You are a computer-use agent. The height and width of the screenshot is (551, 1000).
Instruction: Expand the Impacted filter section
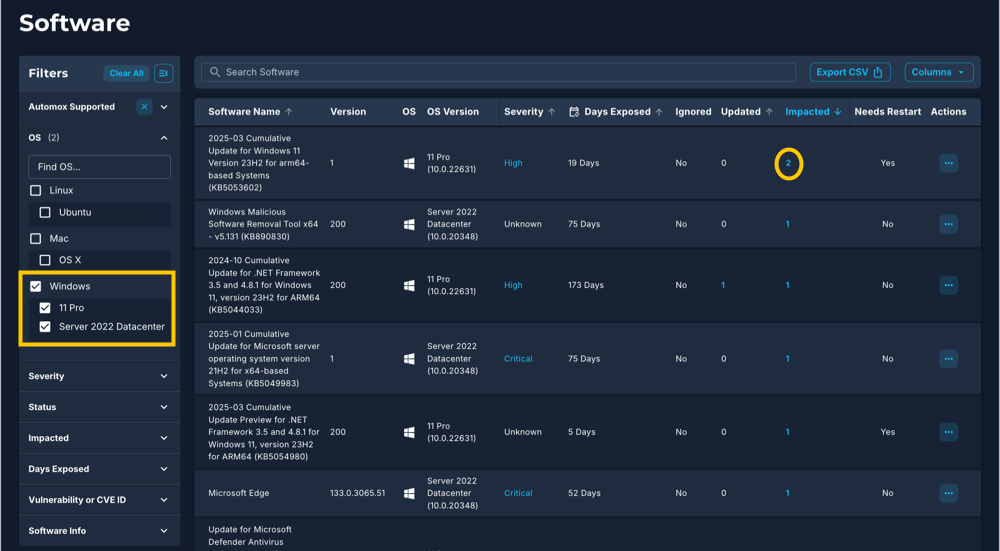coord(164,438)
